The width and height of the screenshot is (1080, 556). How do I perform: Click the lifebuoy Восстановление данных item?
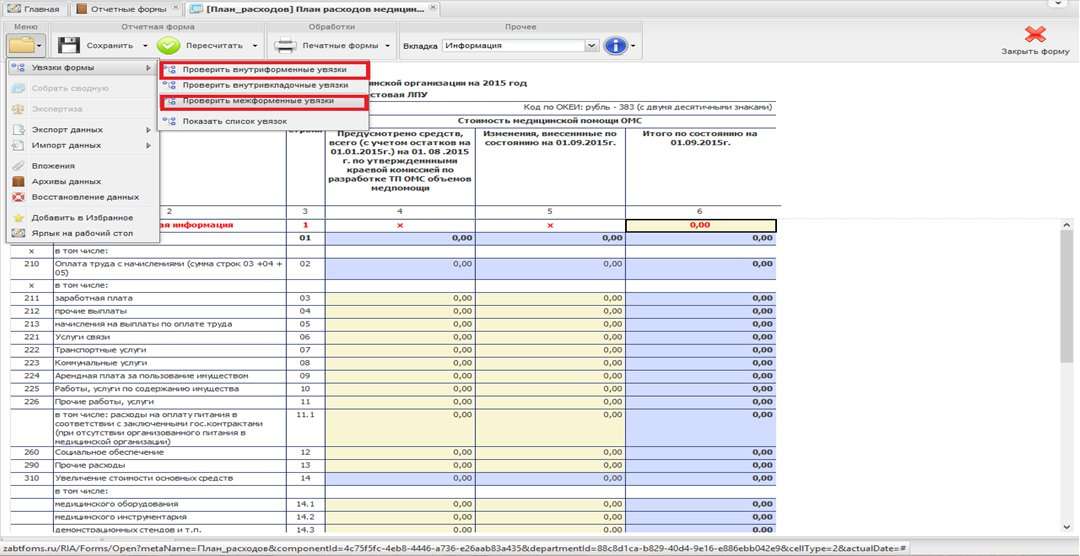point(83,197)
